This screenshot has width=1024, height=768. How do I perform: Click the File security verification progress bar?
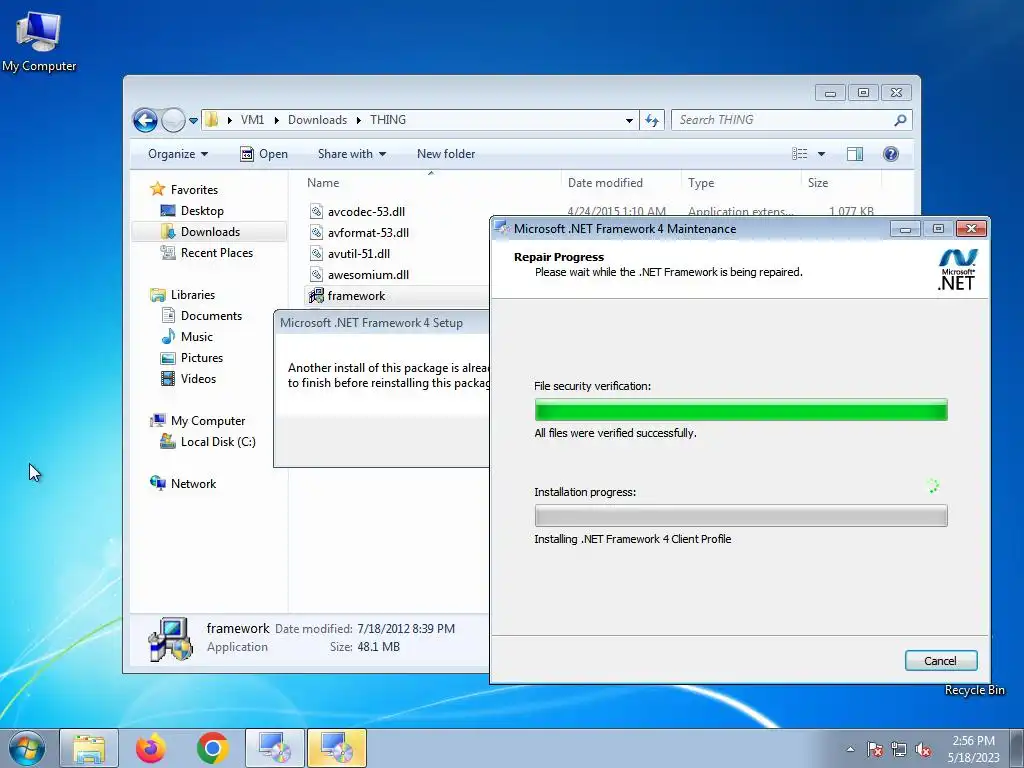point(741,410)
